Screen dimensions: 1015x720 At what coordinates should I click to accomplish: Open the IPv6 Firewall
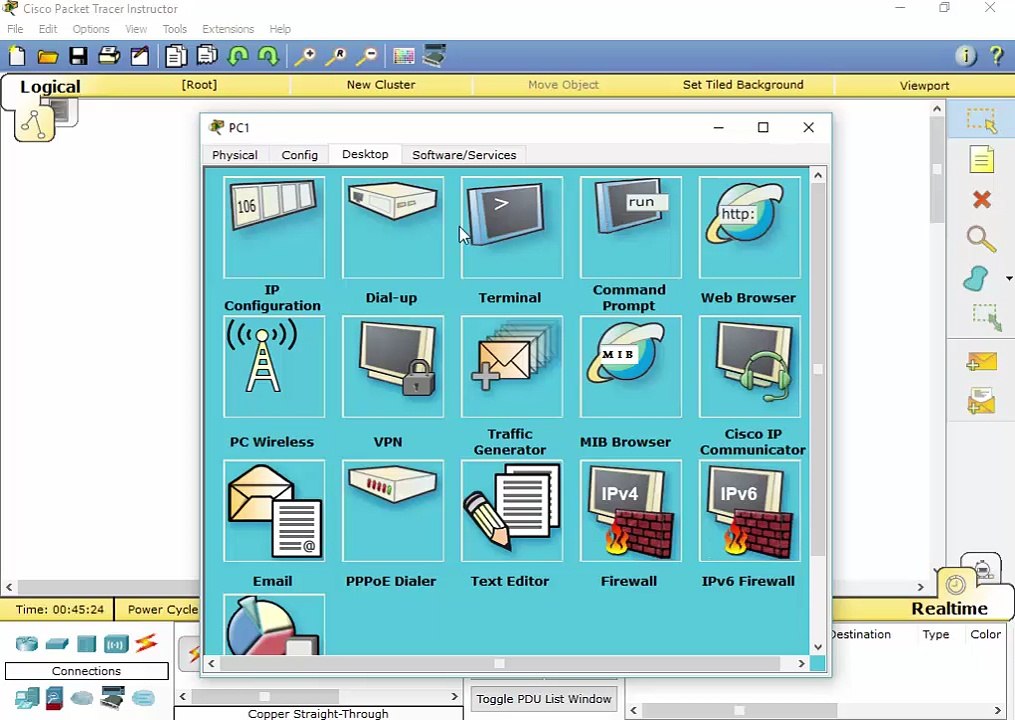tap(750, 511)
